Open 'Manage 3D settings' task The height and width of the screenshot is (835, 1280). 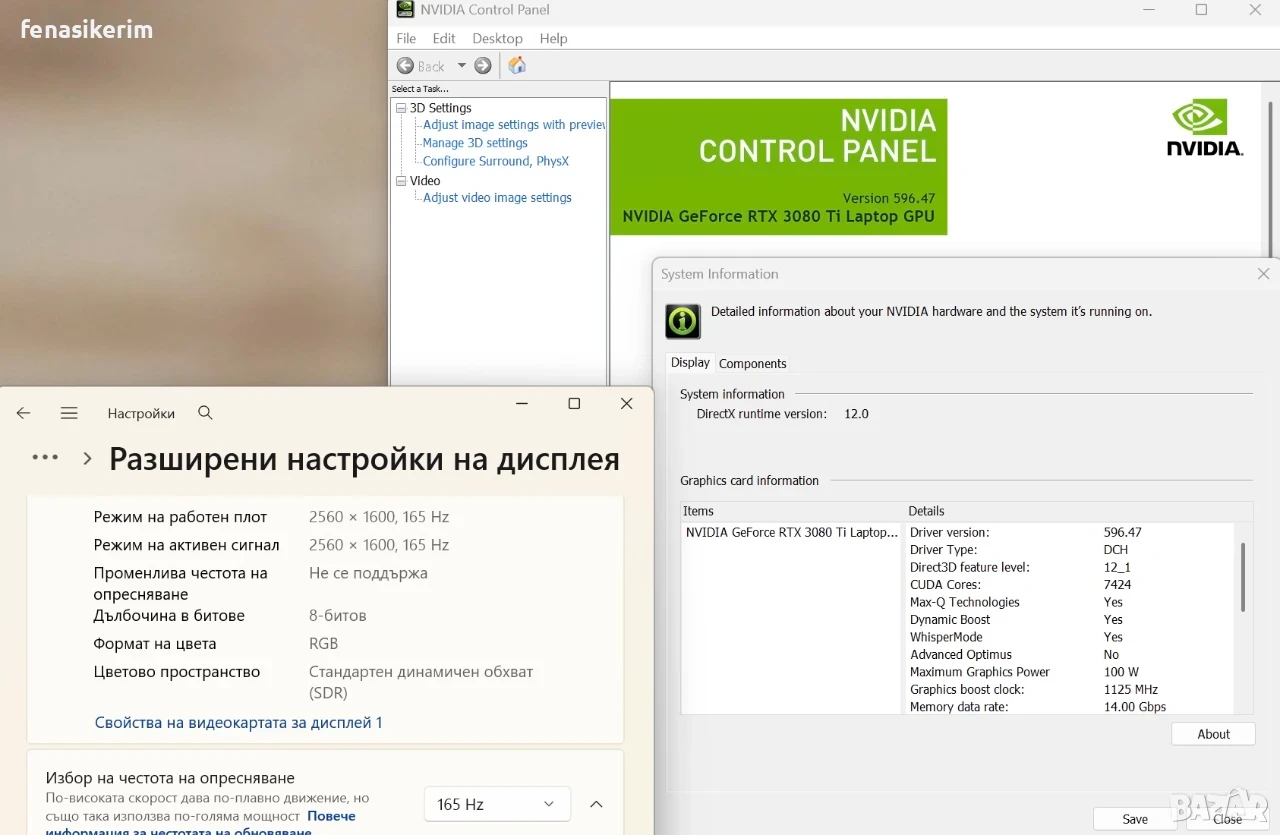(475, 143)
